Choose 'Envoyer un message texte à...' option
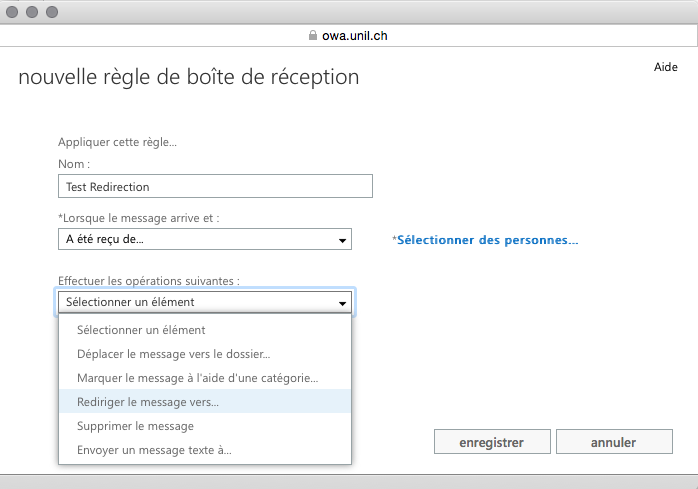The width and height of the screenshot is (698, 489). pyautogui.click(x=154, y=450)
